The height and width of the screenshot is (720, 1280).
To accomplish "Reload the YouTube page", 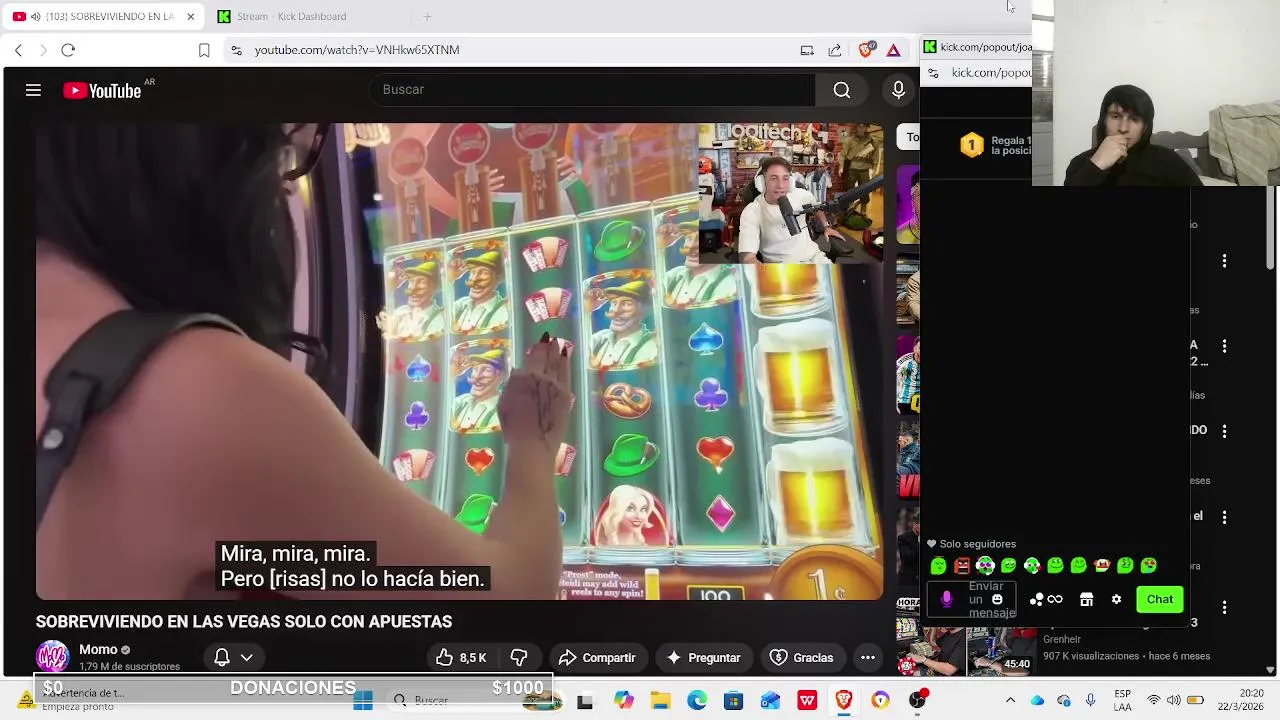I will tap(68, 50).
